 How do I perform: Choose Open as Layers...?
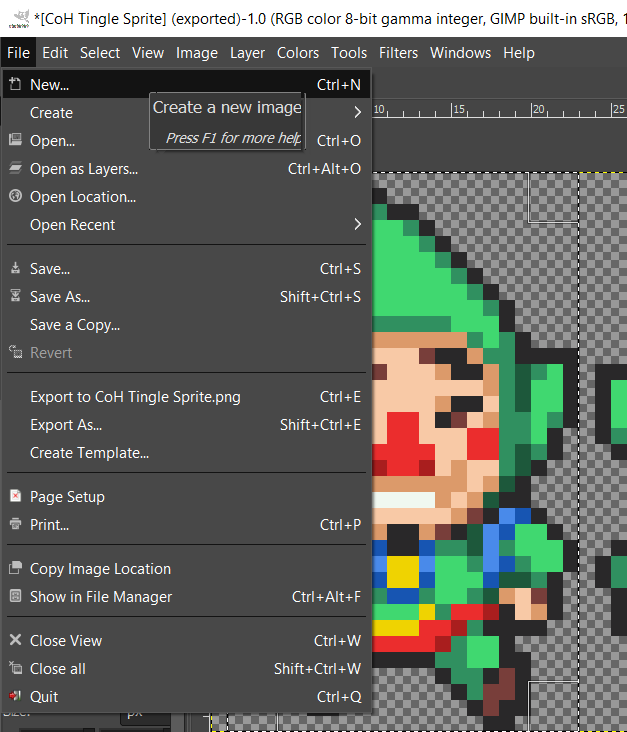click(x=187, y=169)
